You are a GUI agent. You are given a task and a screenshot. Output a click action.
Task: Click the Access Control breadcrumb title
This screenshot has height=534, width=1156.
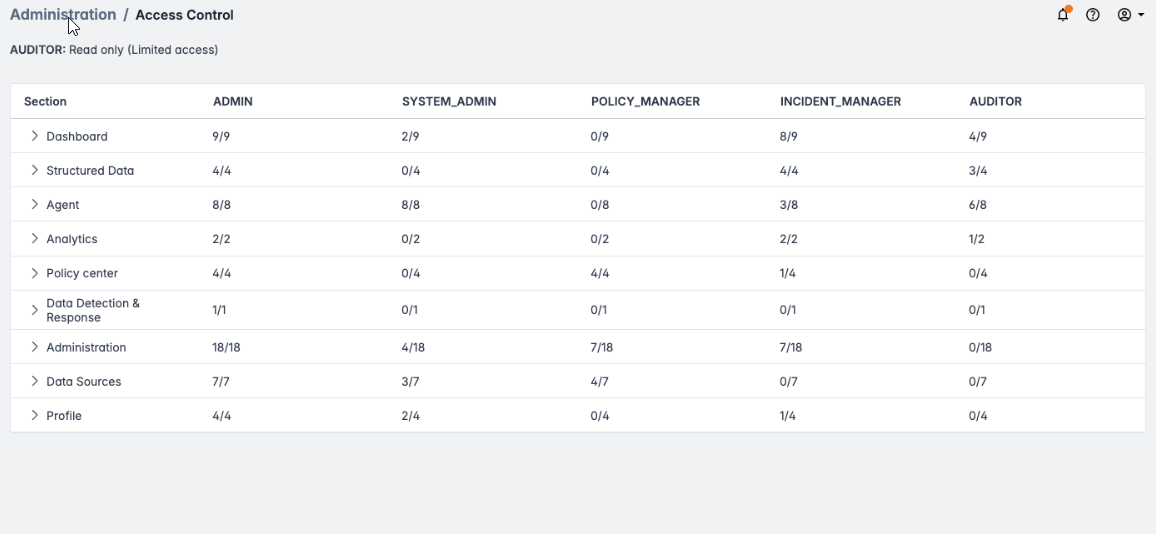[x=184, y=15]
